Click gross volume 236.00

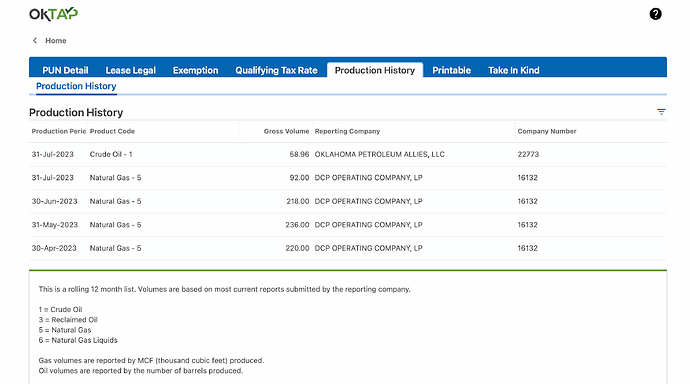tap(297, 225)
